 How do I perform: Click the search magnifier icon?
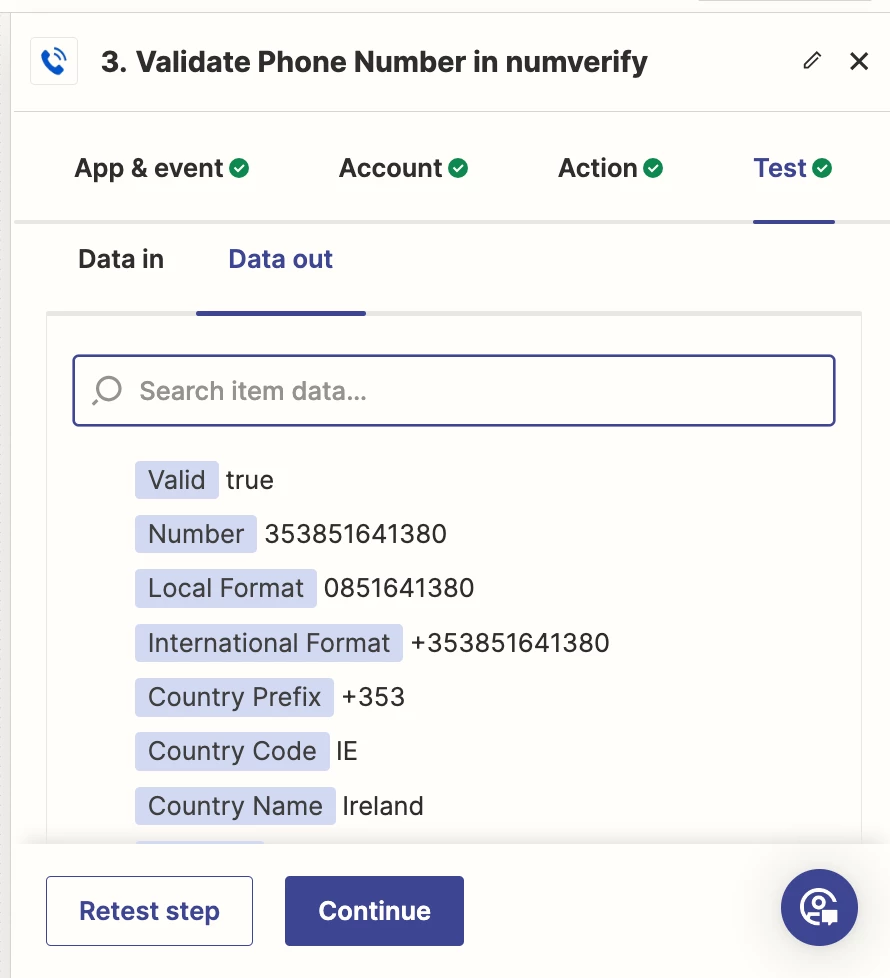[x=107, y=390]
